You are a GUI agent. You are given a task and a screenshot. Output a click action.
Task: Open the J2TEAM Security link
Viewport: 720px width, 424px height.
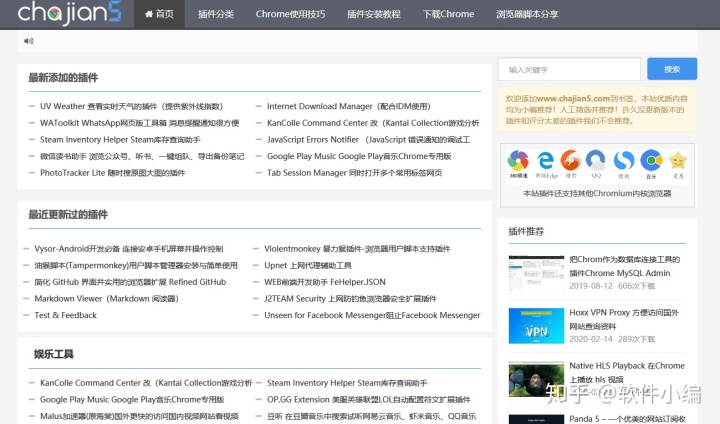click(351, 299)
